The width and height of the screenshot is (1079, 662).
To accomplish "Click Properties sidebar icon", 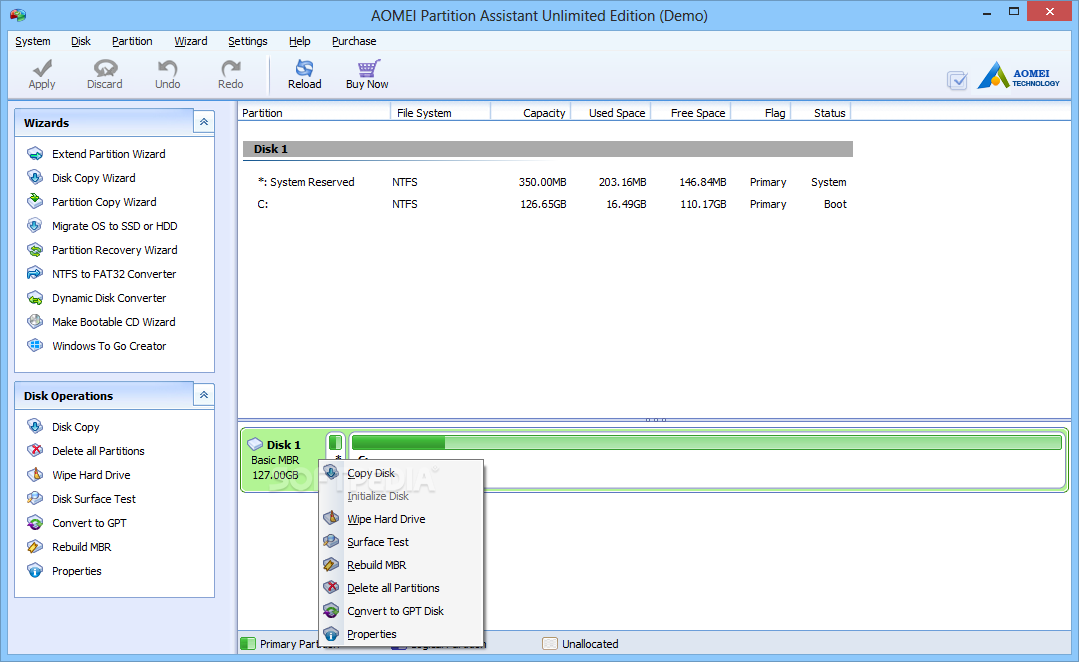I will pos(35,570).
